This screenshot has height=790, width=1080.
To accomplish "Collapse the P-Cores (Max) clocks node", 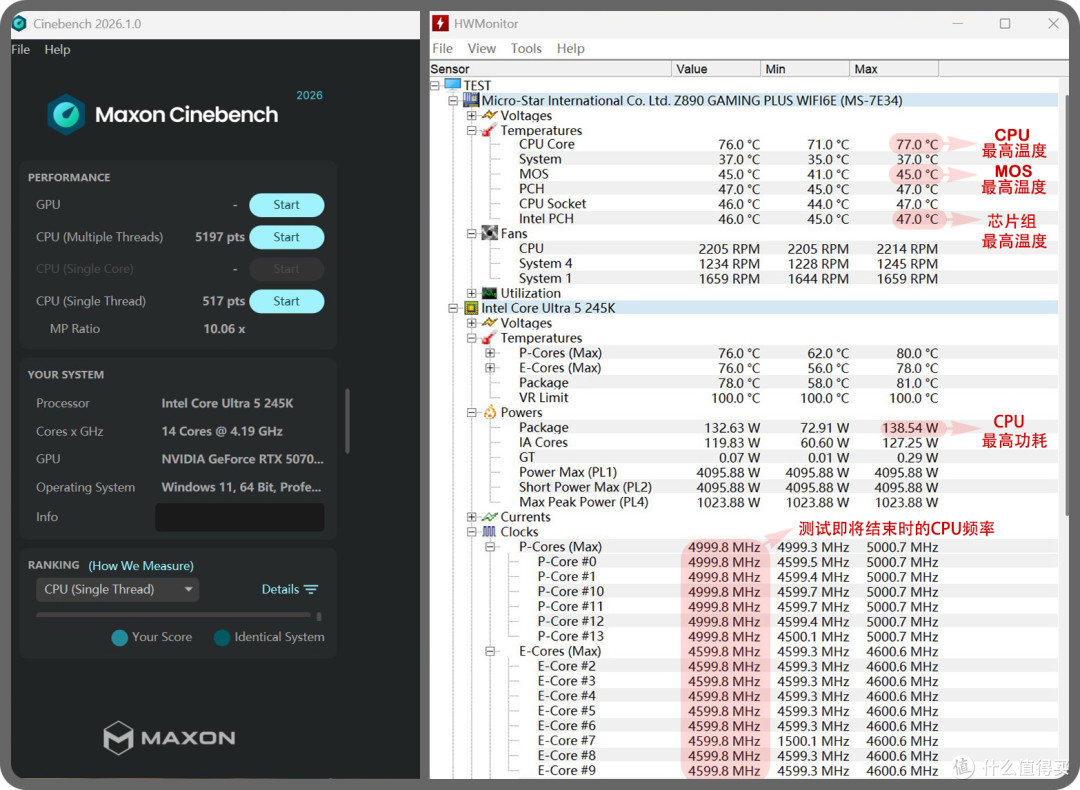I will tap(490, 547).
